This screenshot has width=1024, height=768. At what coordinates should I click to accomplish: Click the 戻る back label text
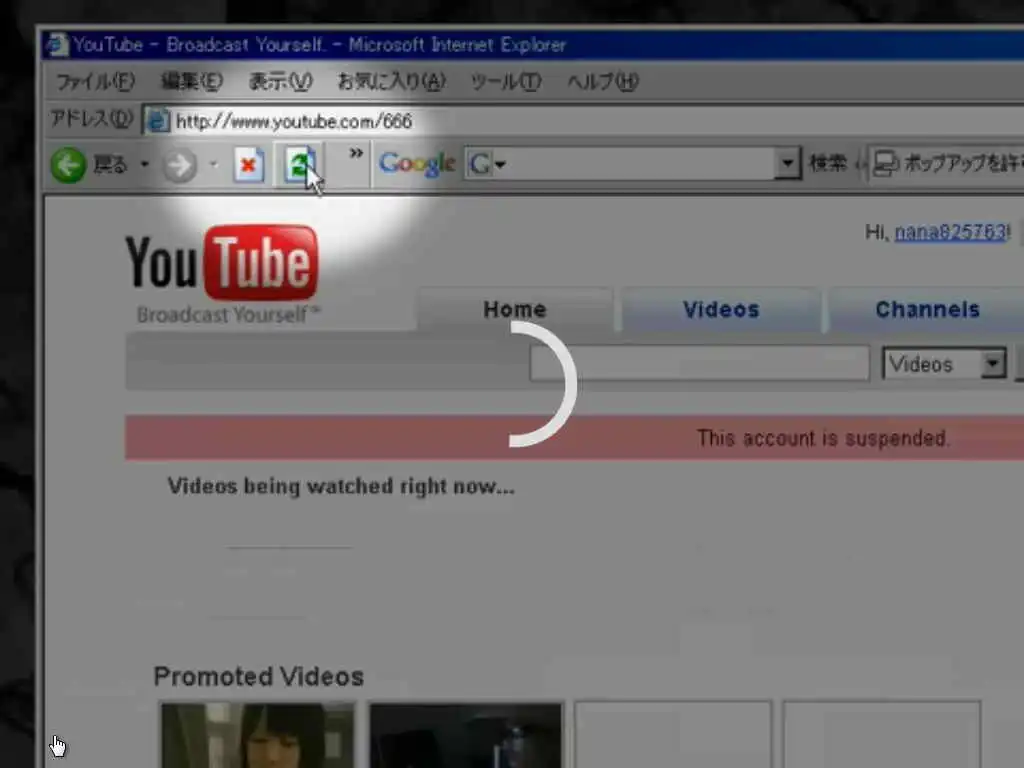pyautogui.click(x=110, y=165)
